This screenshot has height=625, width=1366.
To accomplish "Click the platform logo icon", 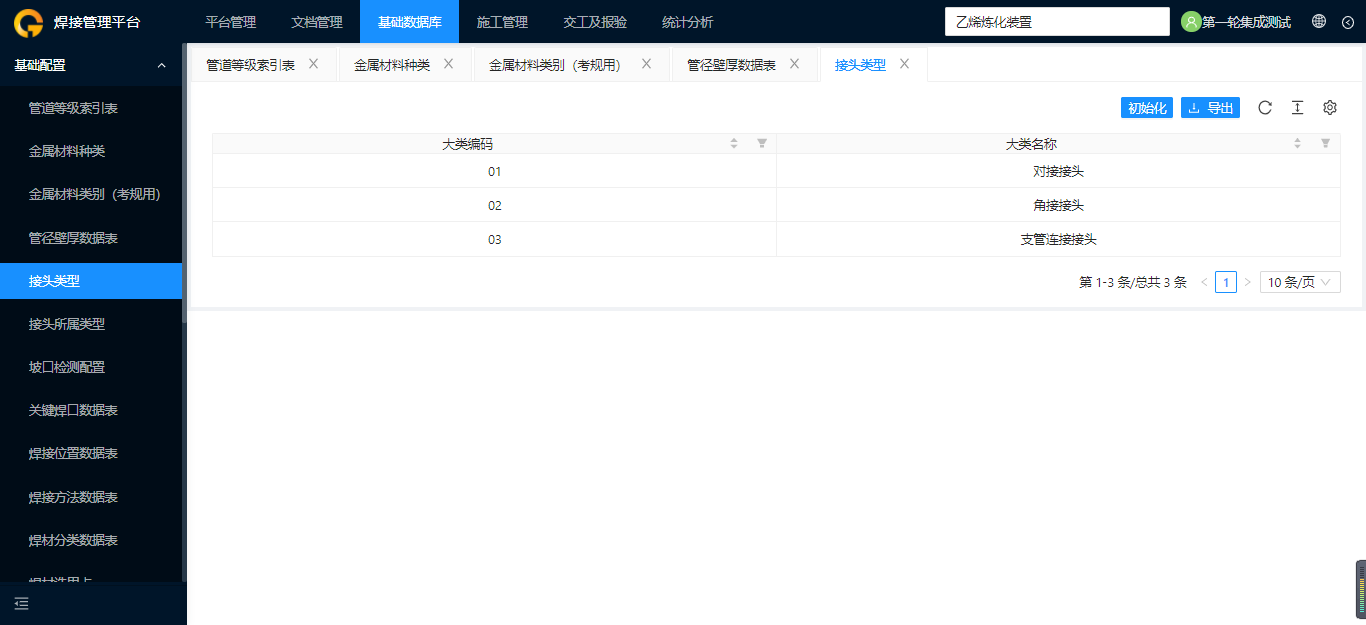I will click(28, 21).
